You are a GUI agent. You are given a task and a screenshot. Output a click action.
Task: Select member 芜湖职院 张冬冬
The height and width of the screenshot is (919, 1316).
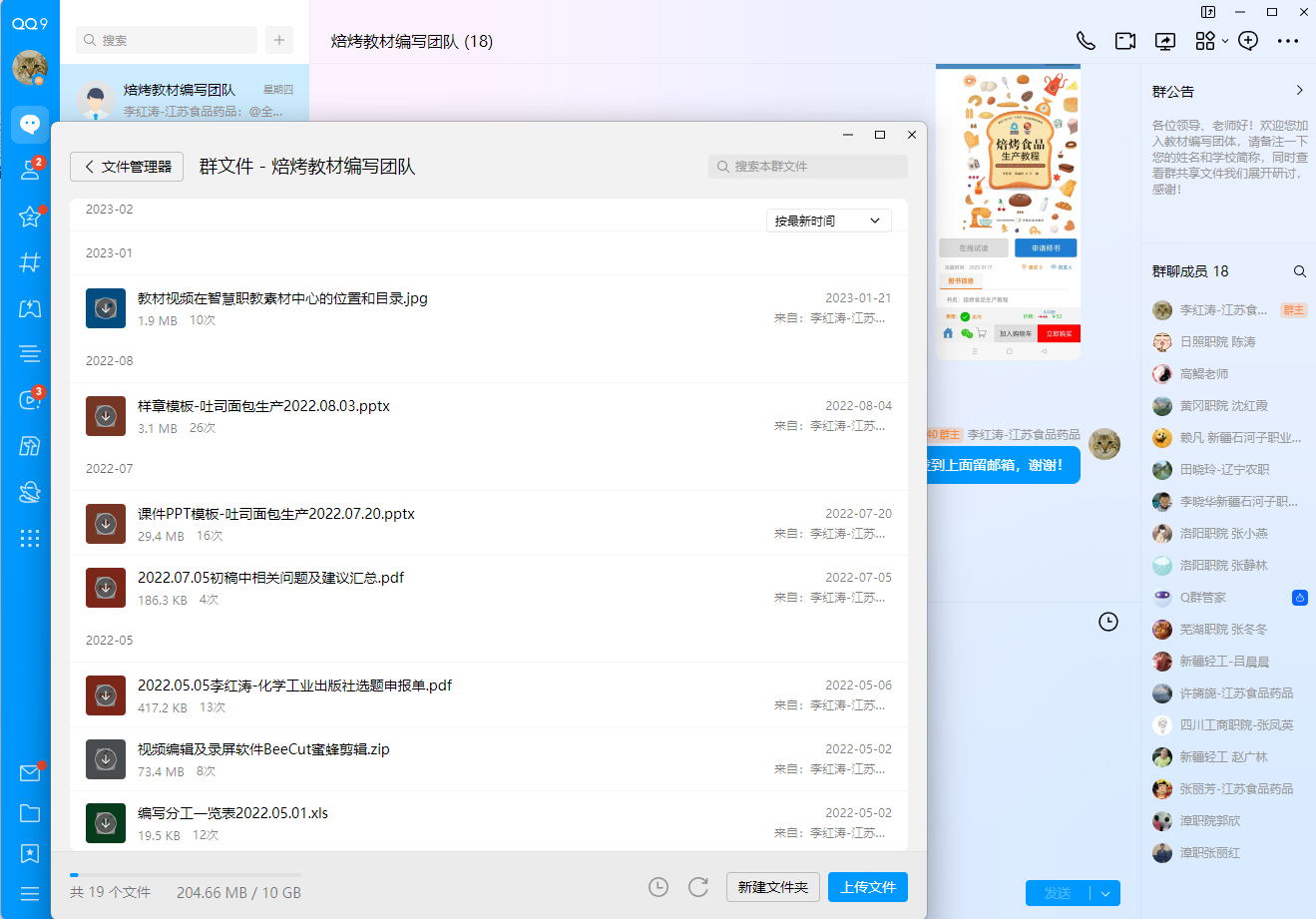click(x=1229, y=630)
